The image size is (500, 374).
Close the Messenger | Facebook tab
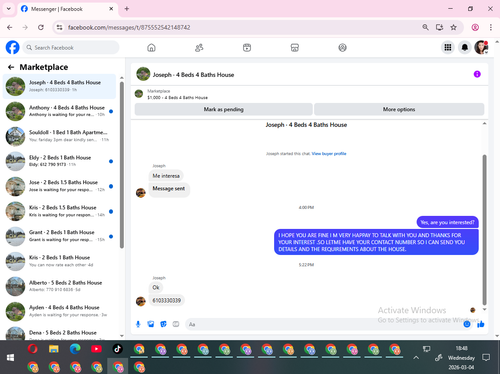[x=111, y=9]
